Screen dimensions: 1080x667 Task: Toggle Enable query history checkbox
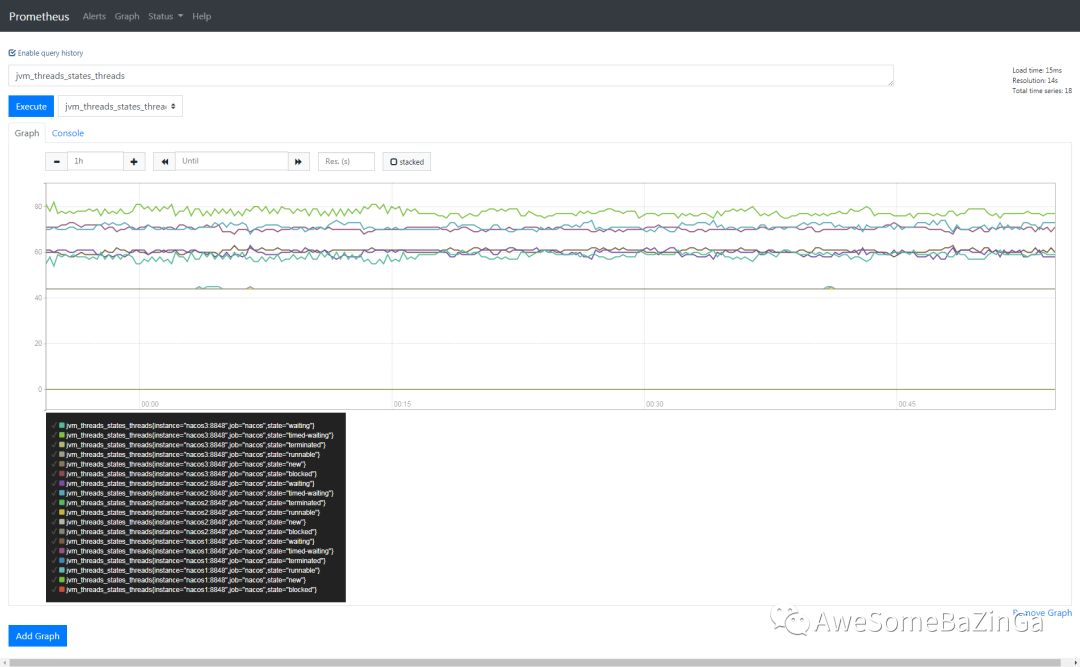click(x=12, y=53)
